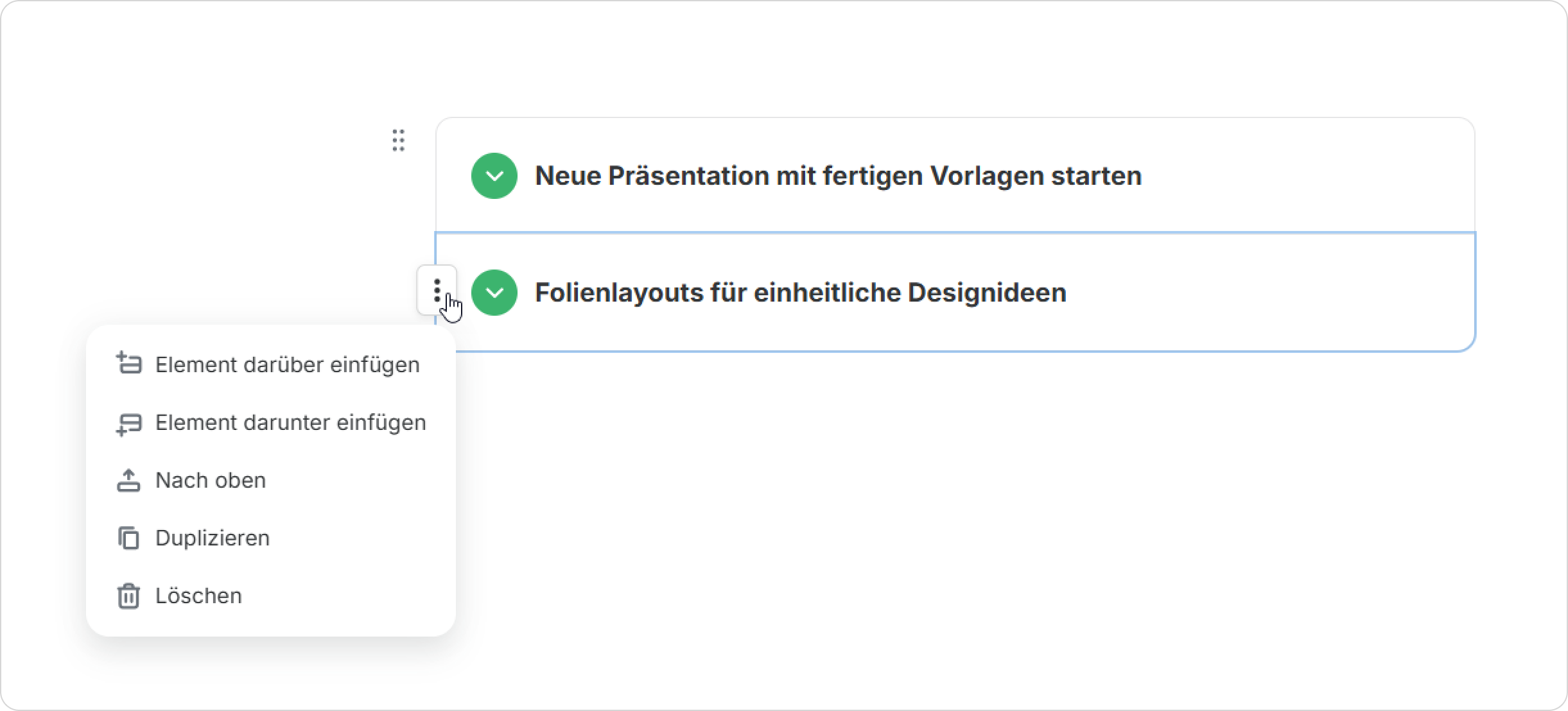Image resolution: width=1568 pixels, height=711 pixels.
Task: Click the heading 'Folienlayouts für einheitliche Designideen'
Action: [x=801, y=293]
